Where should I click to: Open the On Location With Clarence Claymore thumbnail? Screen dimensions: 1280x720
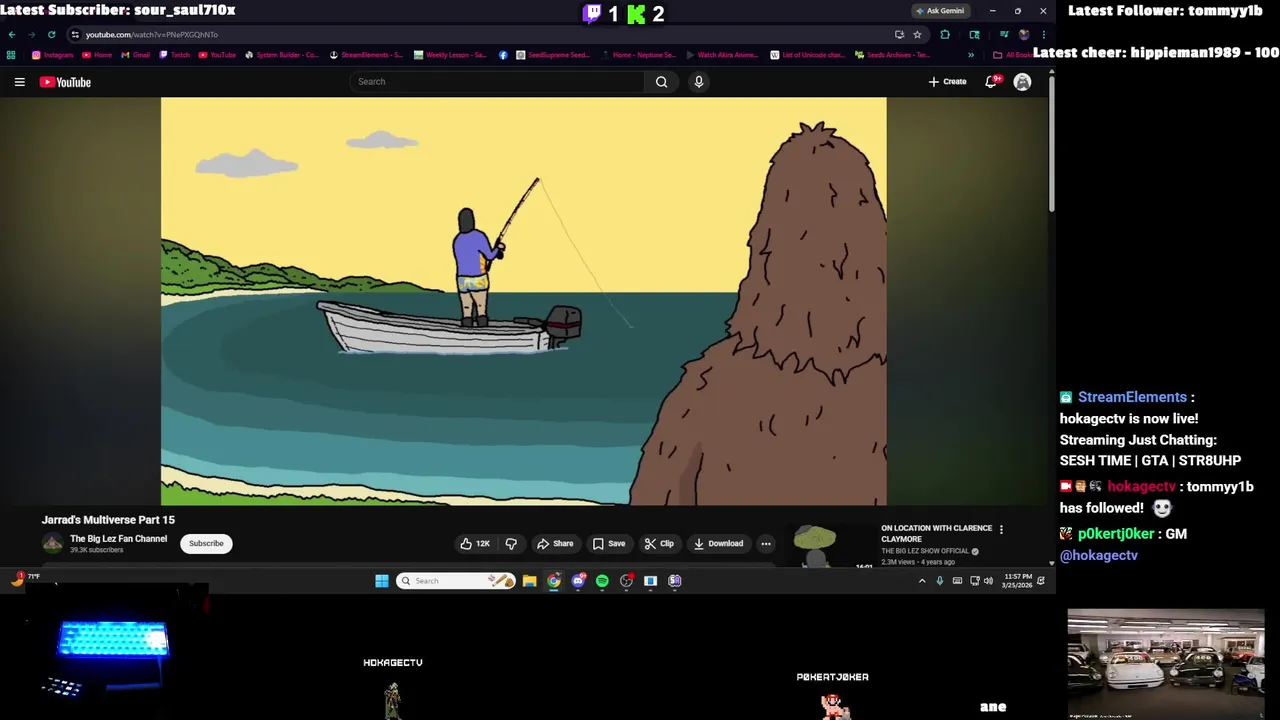coord(831,546)
